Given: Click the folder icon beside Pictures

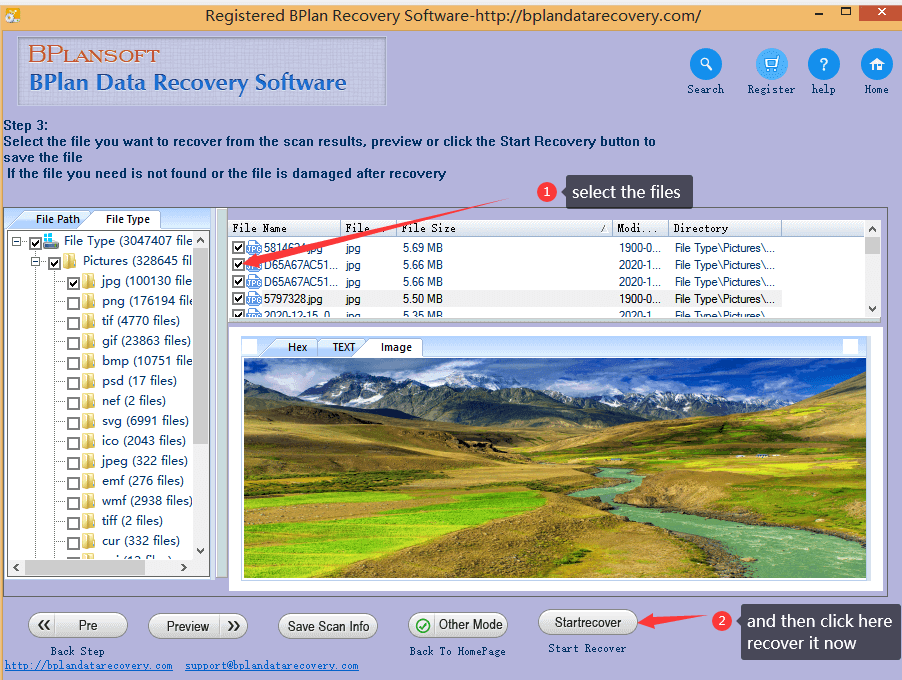Looking at the screenshot, I should (70, 261).
